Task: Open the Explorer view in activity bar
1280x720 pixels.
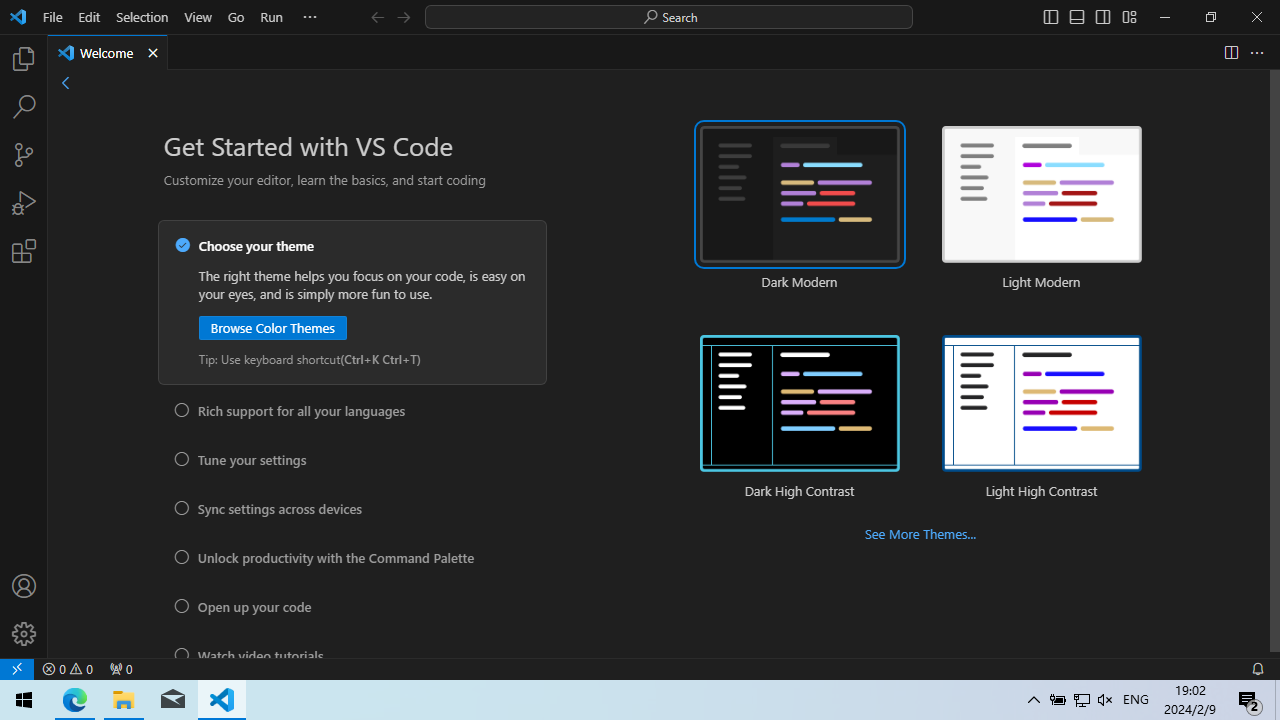Action: pos(24,60)
